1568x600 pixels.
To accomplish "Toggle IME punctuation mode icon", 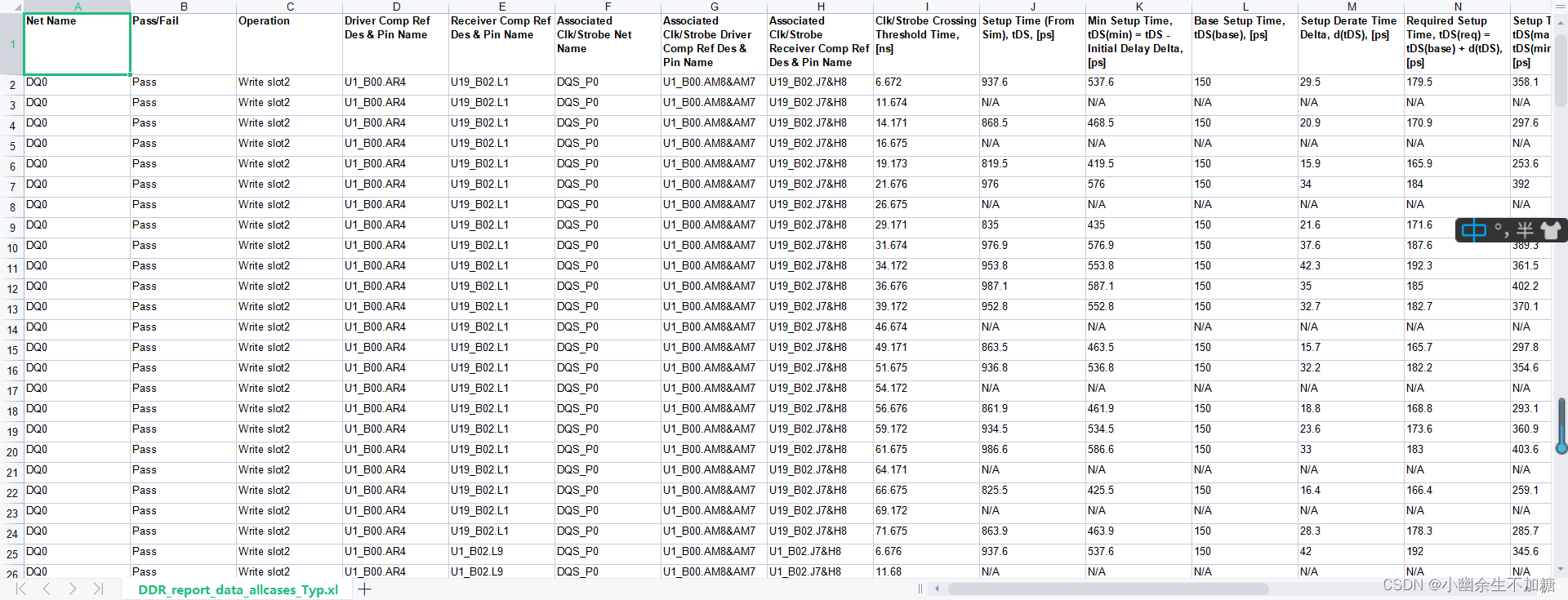I will [1501, 230].
